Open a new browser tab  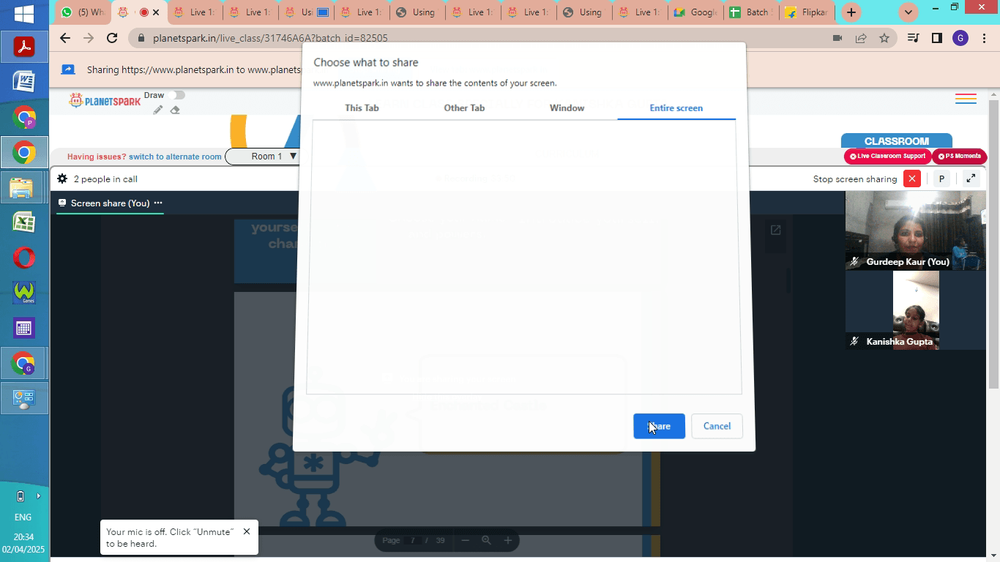click(x=851, y=12)
